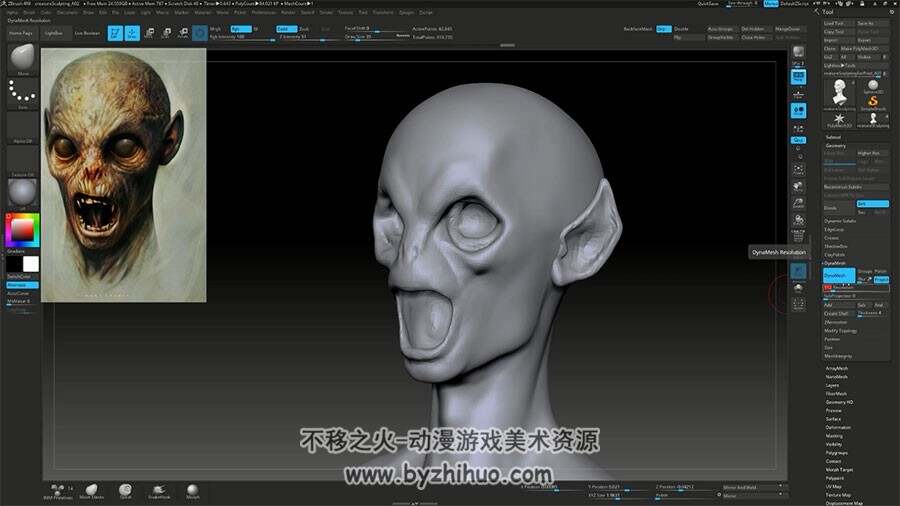Open the material sphere selector

(x=23, y=194)
